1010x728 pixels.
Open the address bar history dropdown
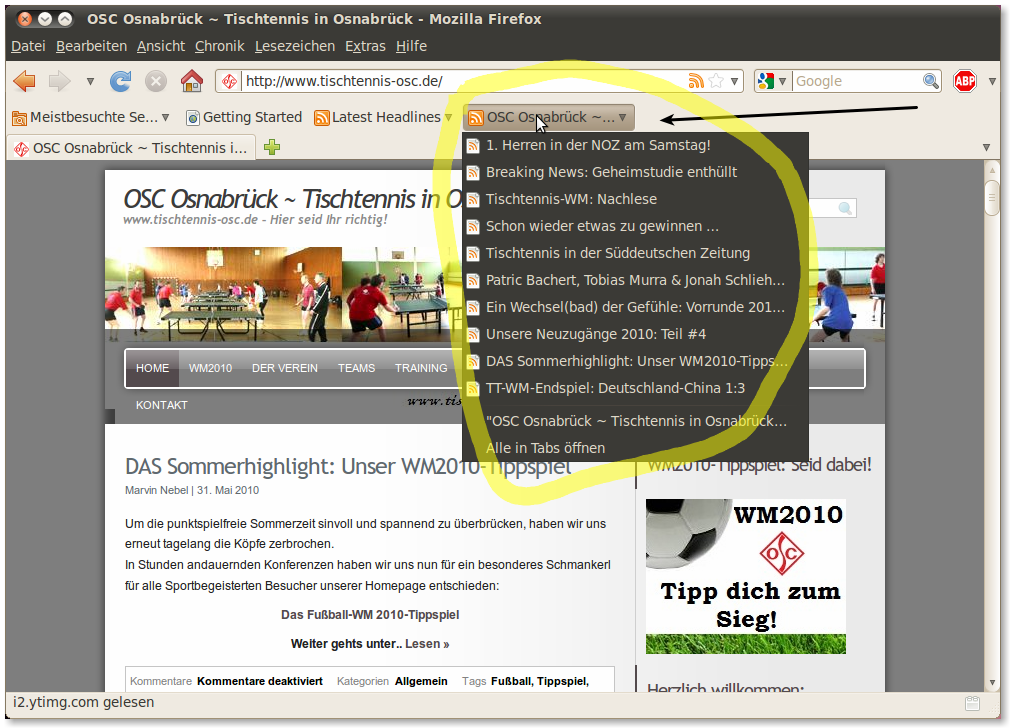point(734,82)
